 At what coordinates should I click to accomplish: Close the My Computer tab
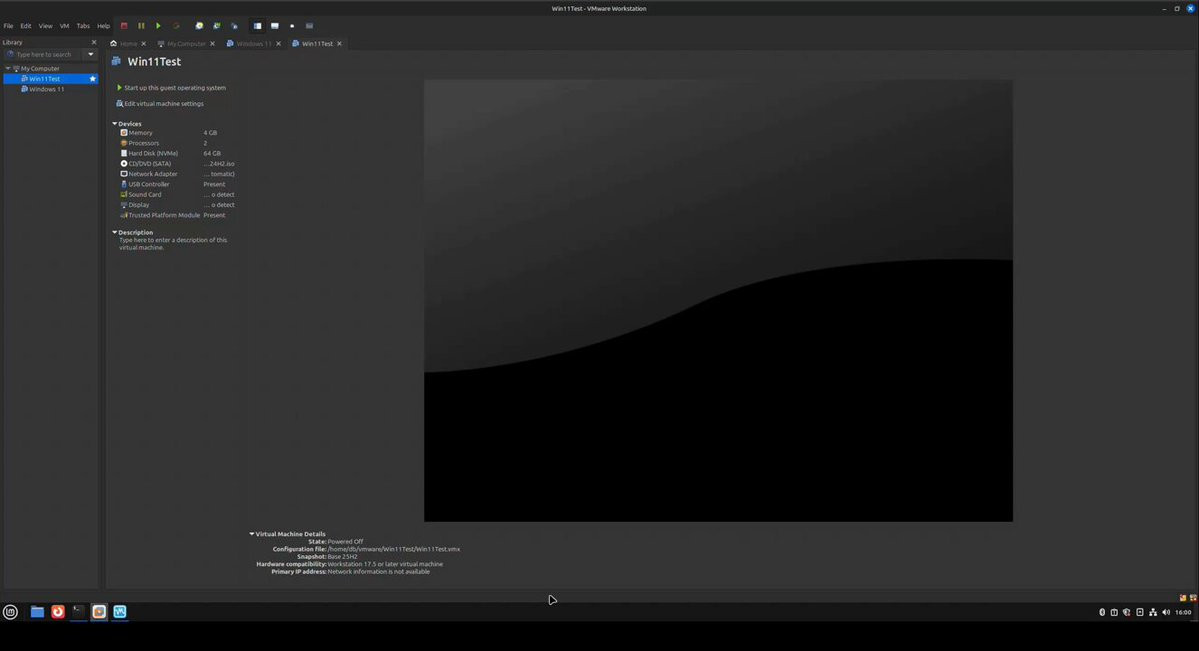(x=213, y=44)
